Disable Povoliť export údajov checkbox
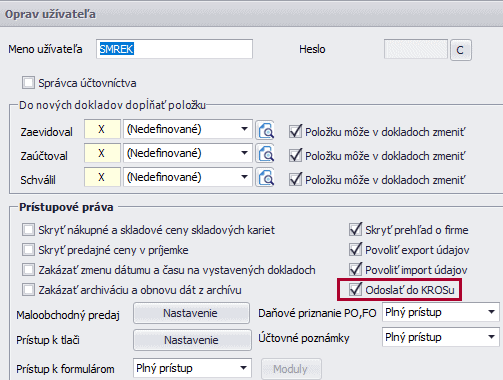503x380 pixels. [355, 249]
